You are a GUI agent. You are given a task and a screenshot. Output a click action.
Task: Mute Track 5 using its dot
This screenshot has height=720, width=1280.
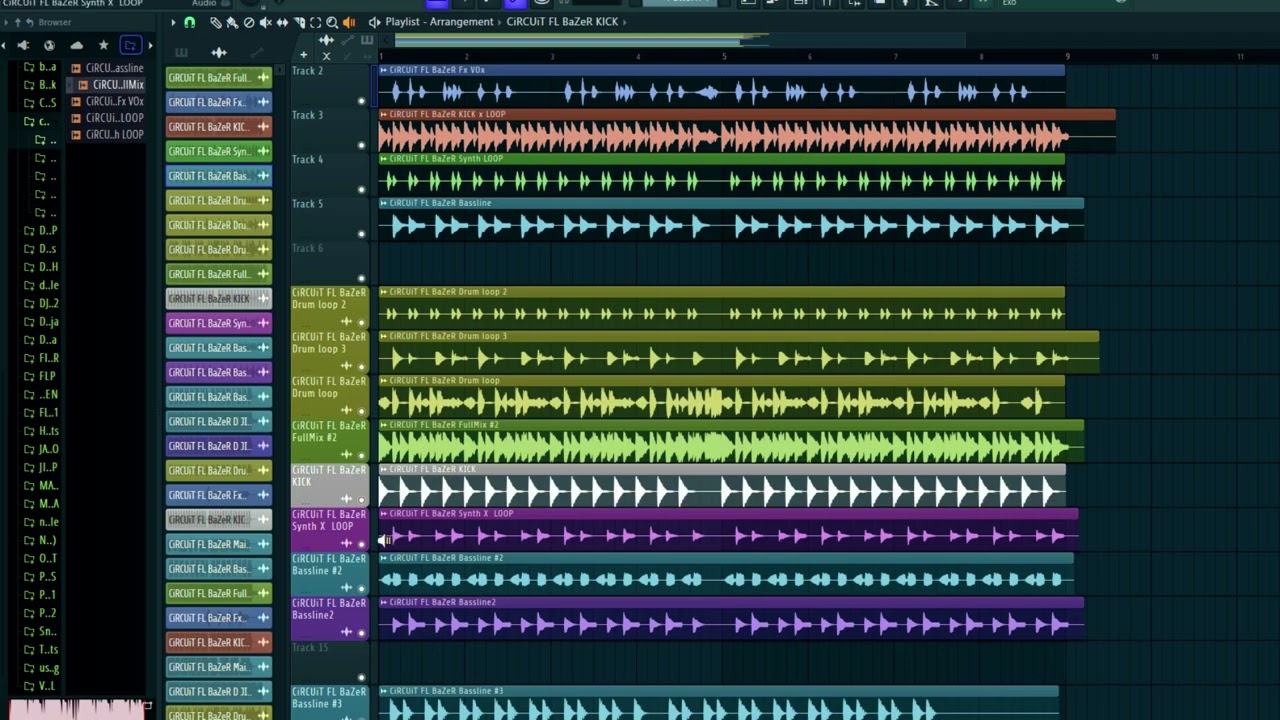pyautogui.click(x=362, y=234)
